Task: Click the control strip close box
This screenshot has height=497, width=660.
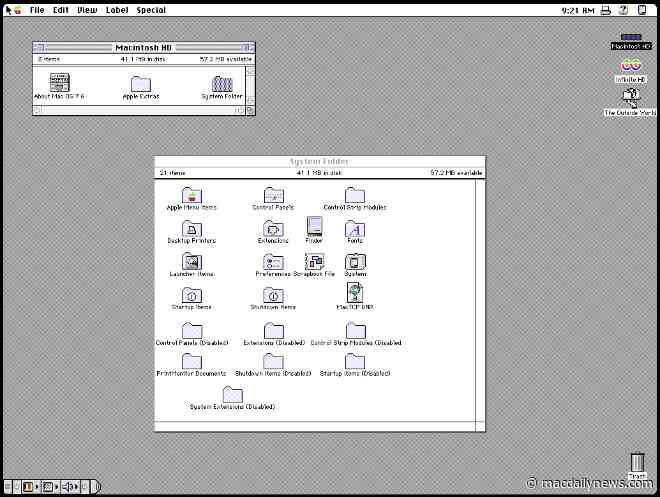Action: pos(7,487)
